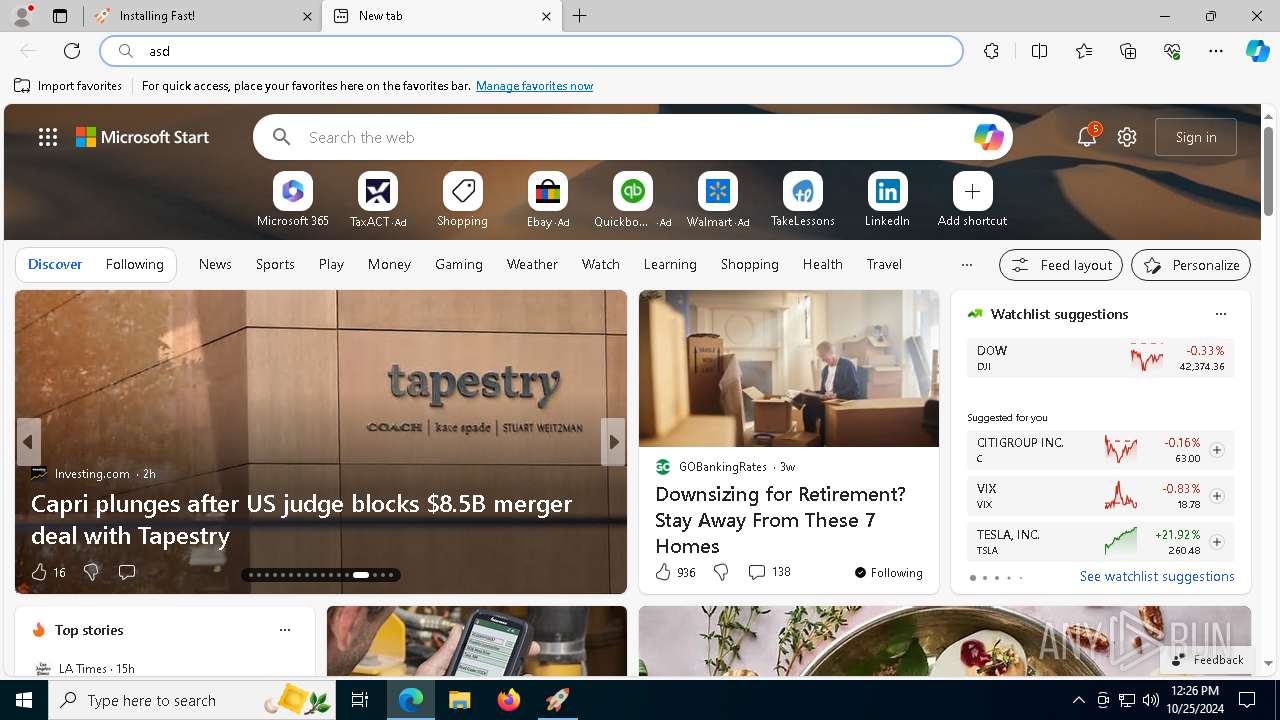Go to next carousel story
The image size is (1280, 720).
tap(613, 442)
